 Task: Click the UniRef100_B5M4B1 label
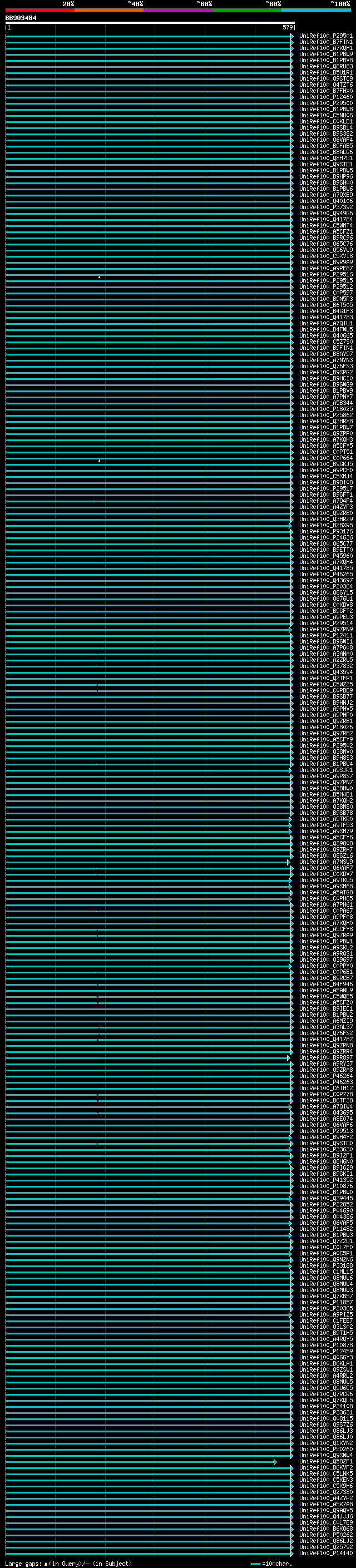point(325,794)
